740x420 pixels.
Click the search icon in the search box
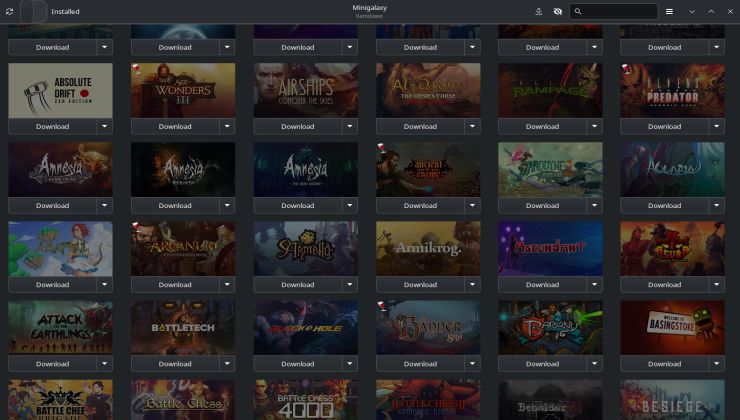point(581,12)
